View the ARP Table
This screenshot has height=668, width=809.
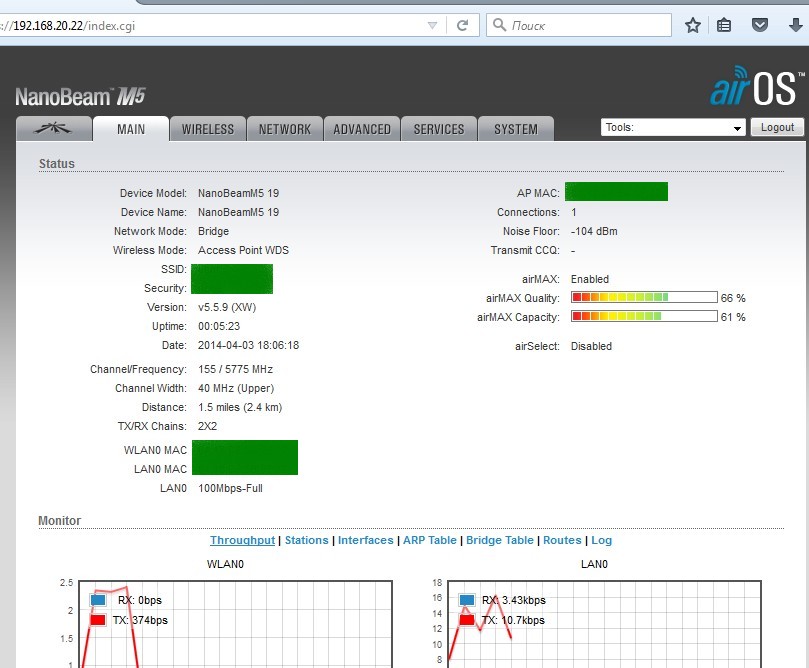[430, 540]
